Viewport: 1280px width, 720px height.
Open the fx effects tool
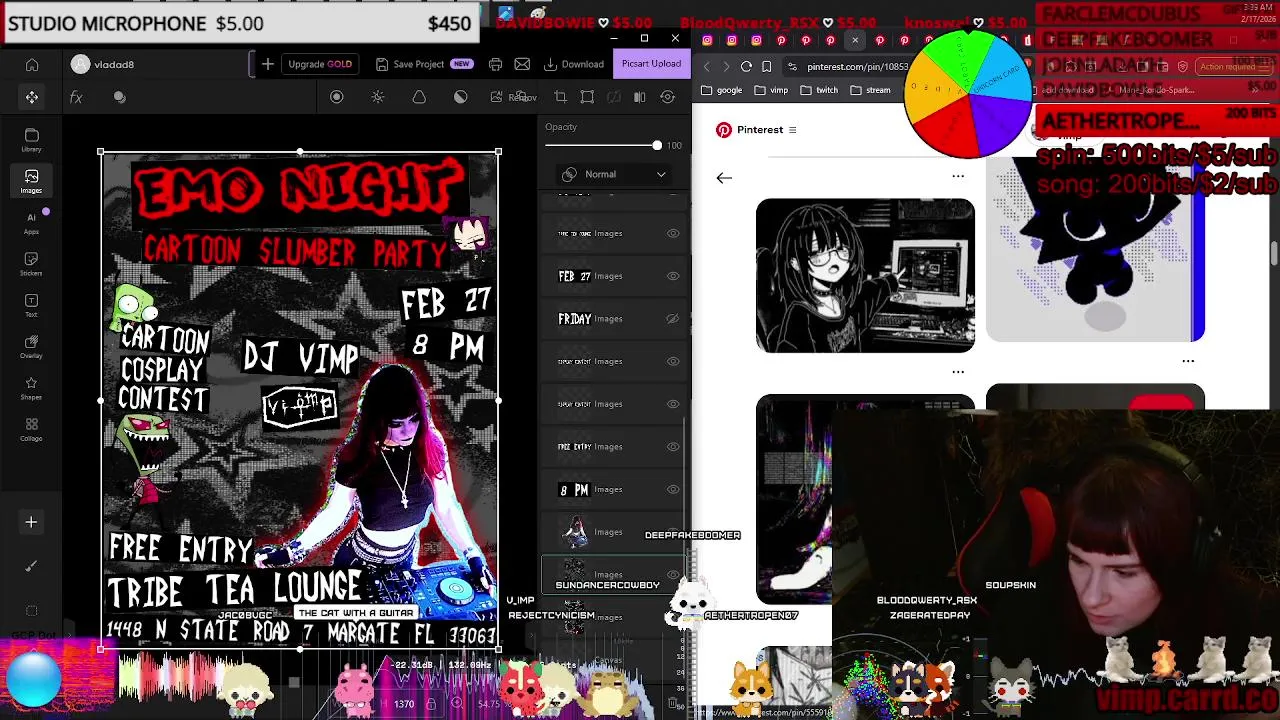coord(76,97)
